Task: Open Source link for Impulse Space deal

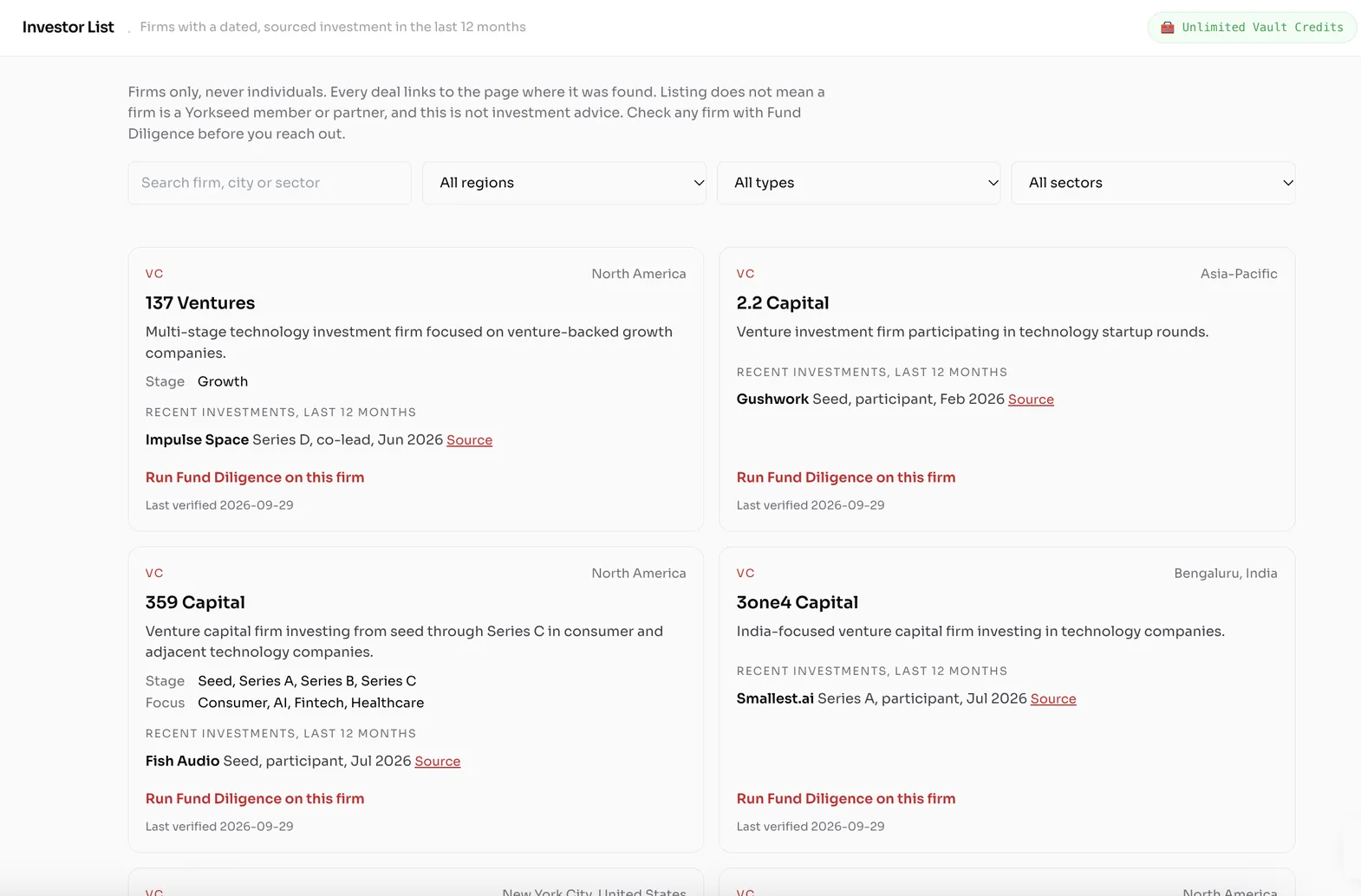Action: [469, 440]
